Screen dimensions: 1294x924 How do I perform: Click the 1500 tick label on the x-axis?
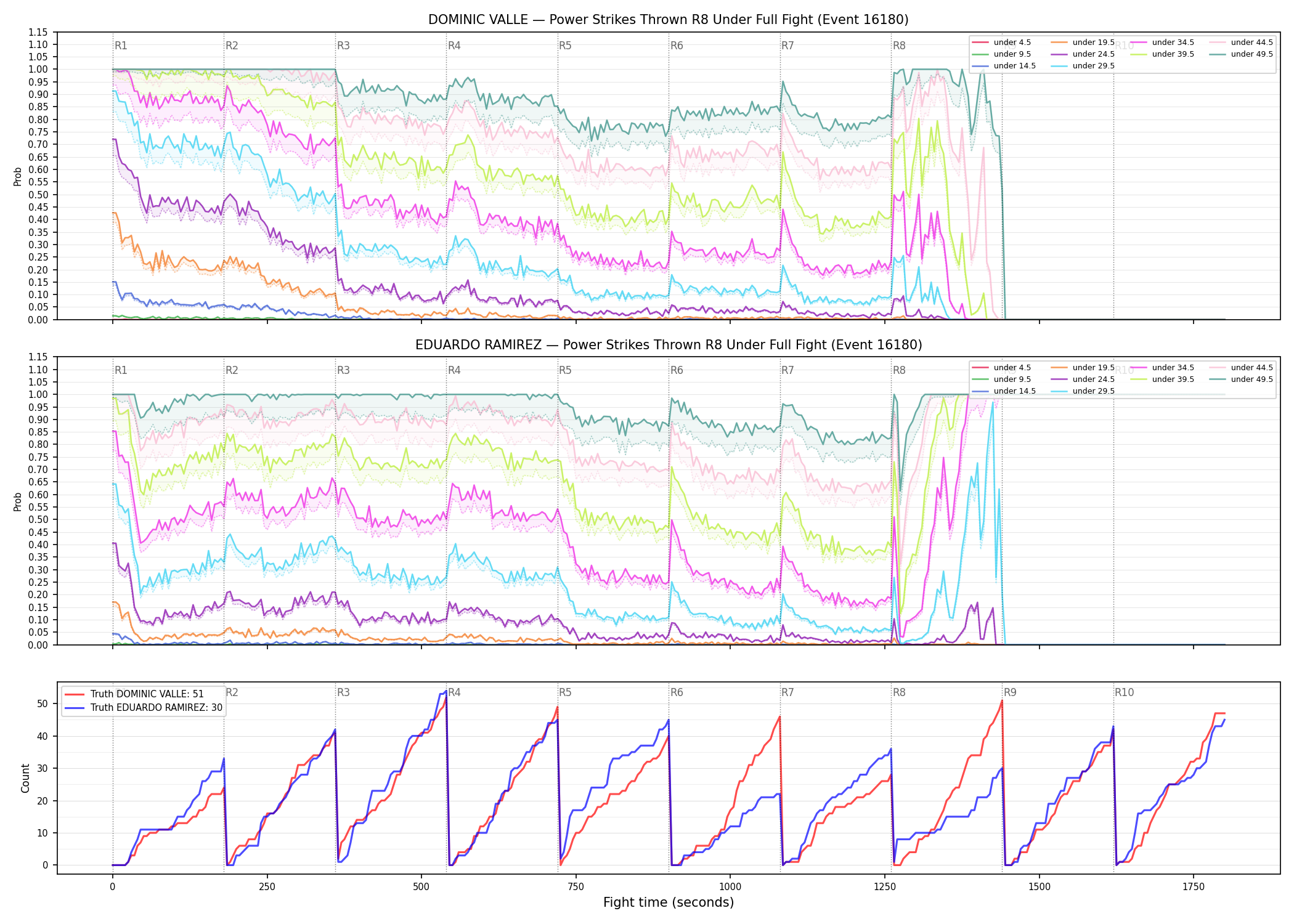point(1040,887)
